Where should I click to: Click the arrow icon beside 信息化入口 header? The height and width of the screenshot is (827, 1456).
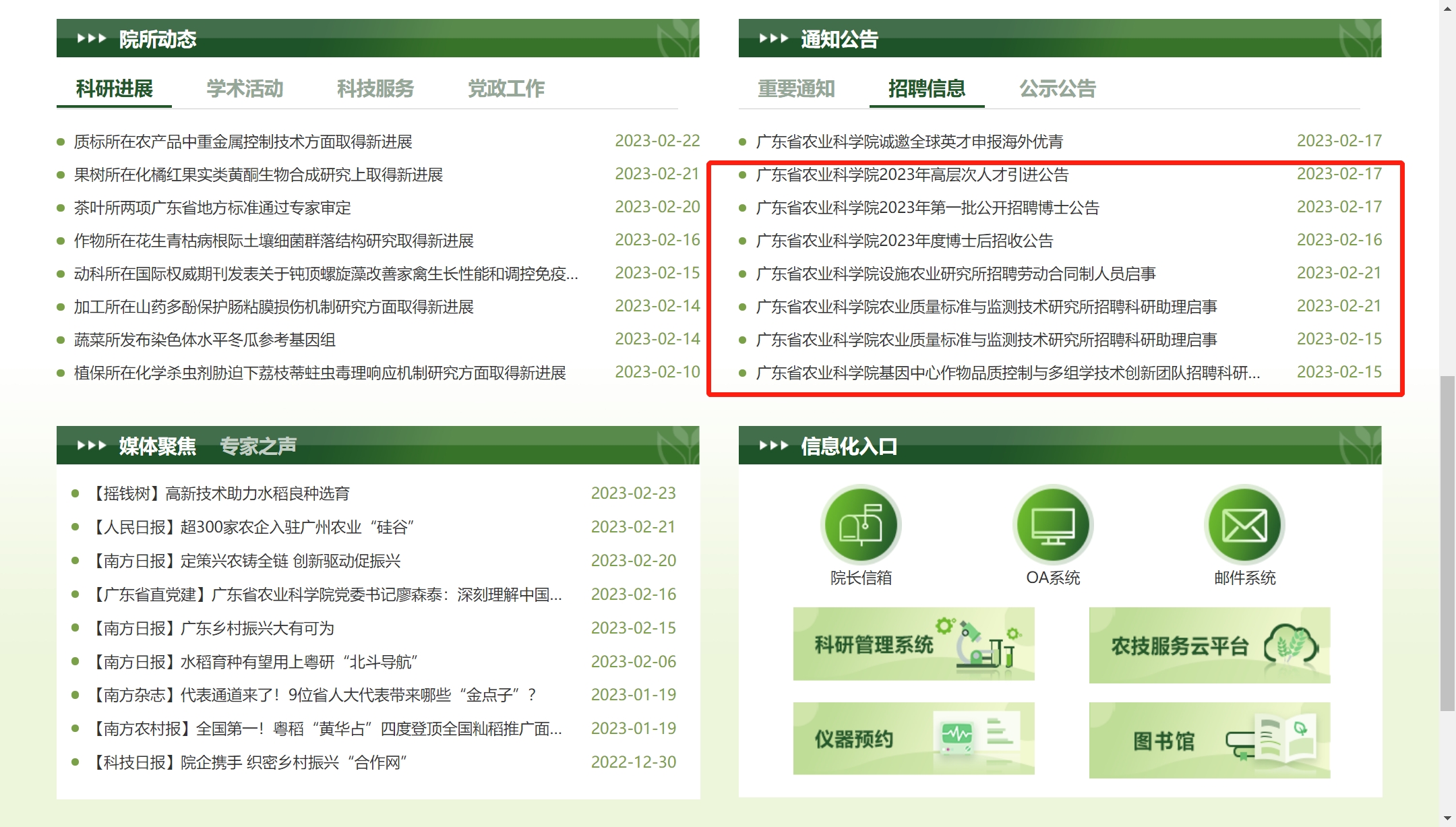(772, 445)
